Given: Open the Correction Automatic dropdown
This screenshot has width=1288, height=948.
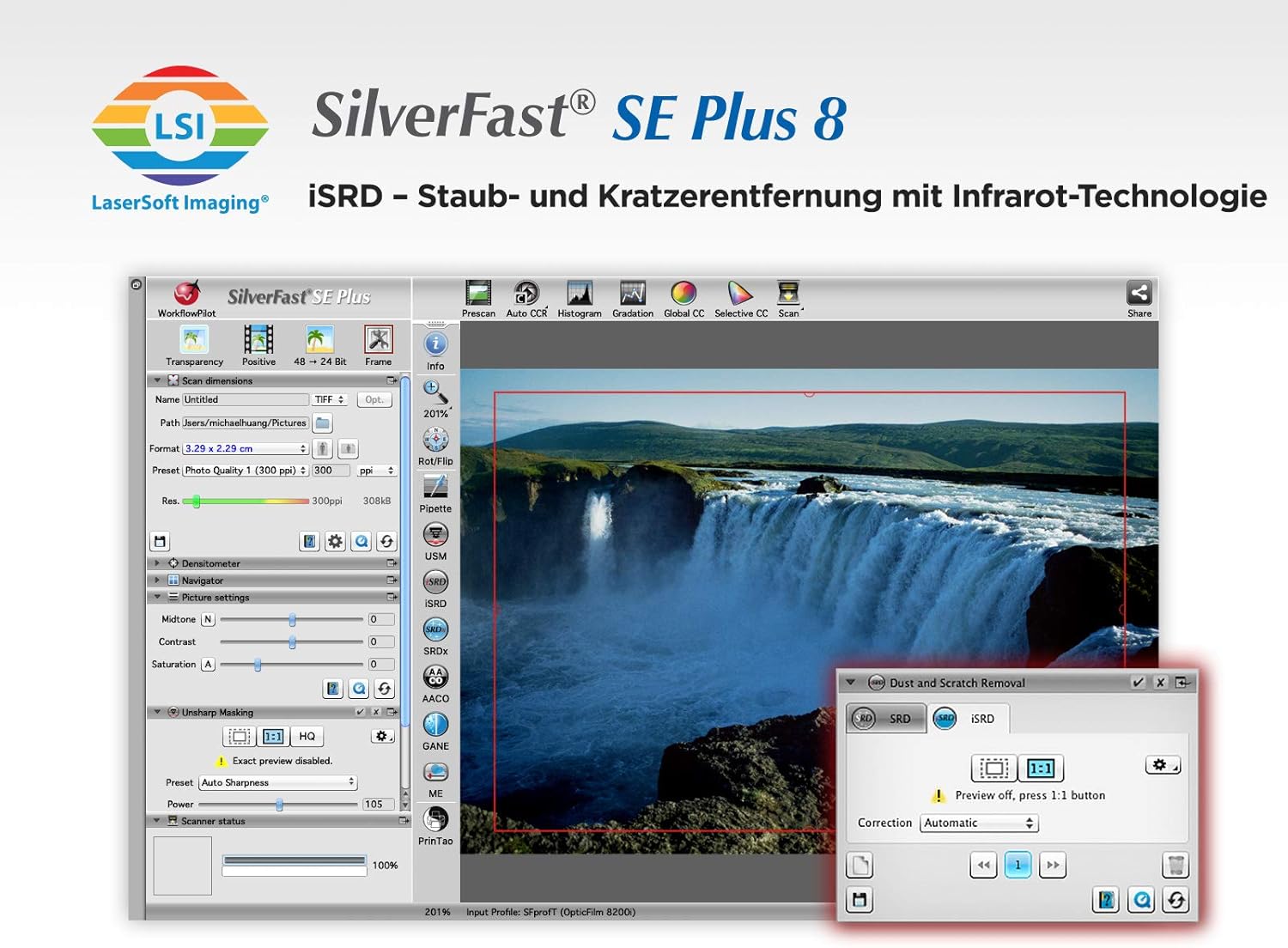Looking at the screenshot, I should click(x=979, y=823).
